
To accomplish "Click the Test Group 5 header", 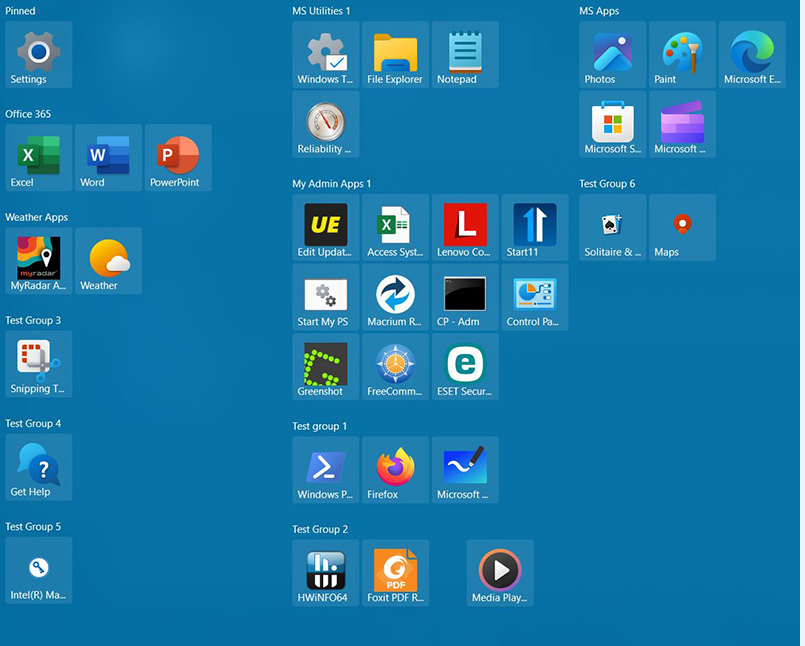I will click(x=33, y=527).
